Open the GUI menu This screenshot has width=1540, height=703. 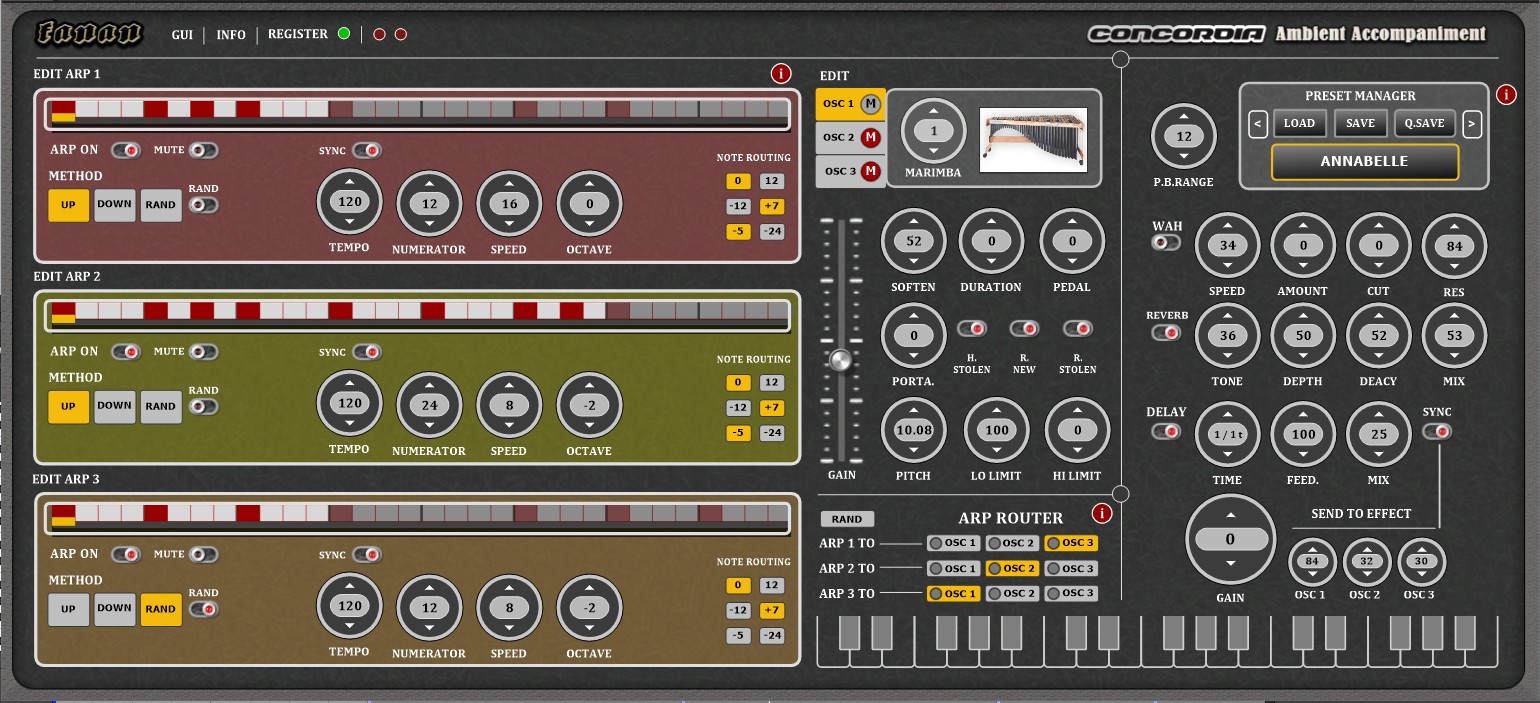182,35
